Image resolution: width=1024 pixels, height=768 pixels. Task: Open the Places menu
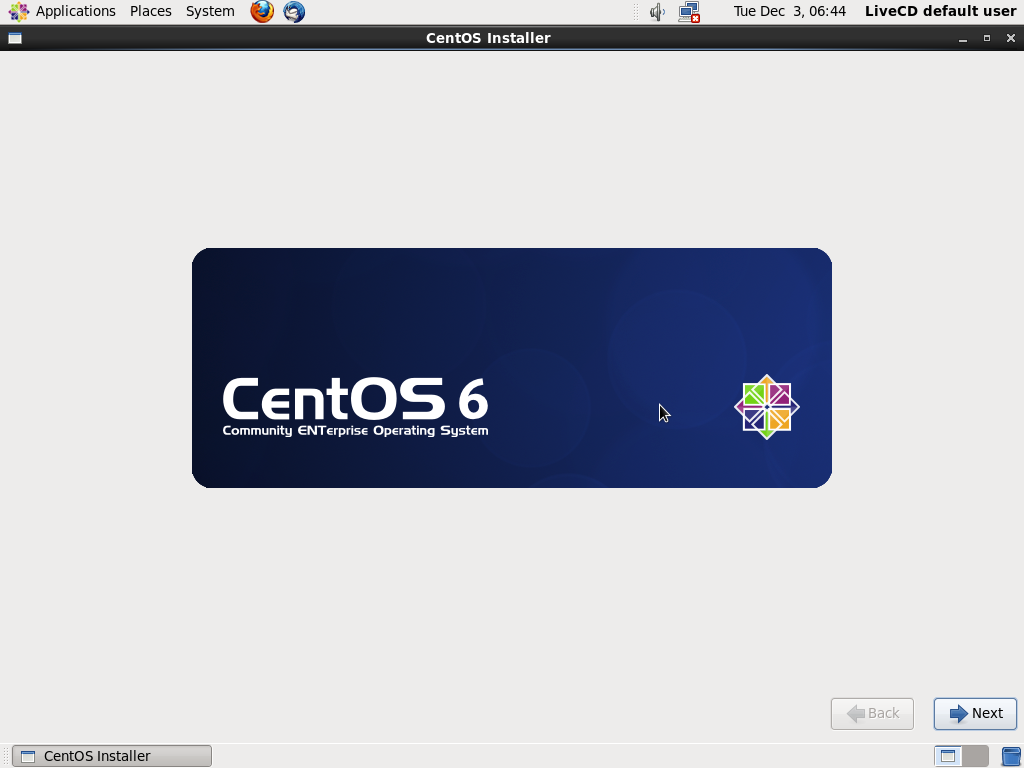coord(151,12)
